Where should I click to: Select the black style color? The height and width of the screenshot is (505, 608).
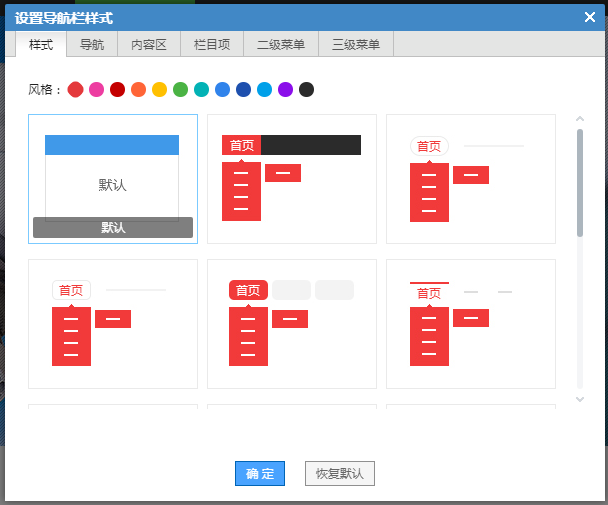point(306,90)
